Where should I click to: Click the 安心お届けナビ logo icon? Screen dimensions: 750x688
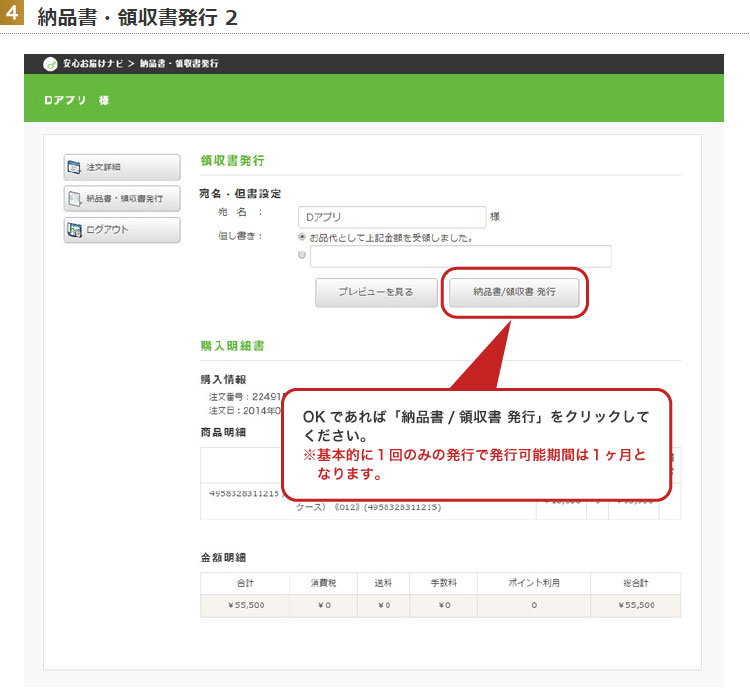tap(50, 64)
